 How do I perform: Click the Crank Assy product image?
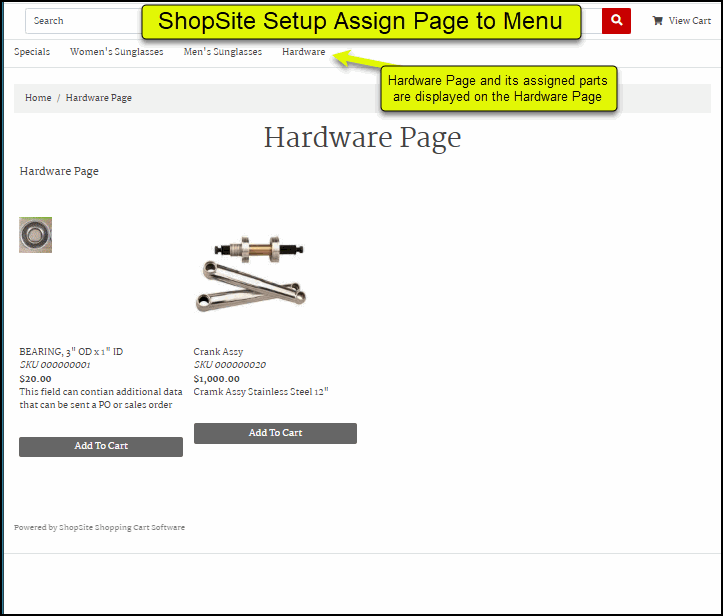tap(250, 273)
